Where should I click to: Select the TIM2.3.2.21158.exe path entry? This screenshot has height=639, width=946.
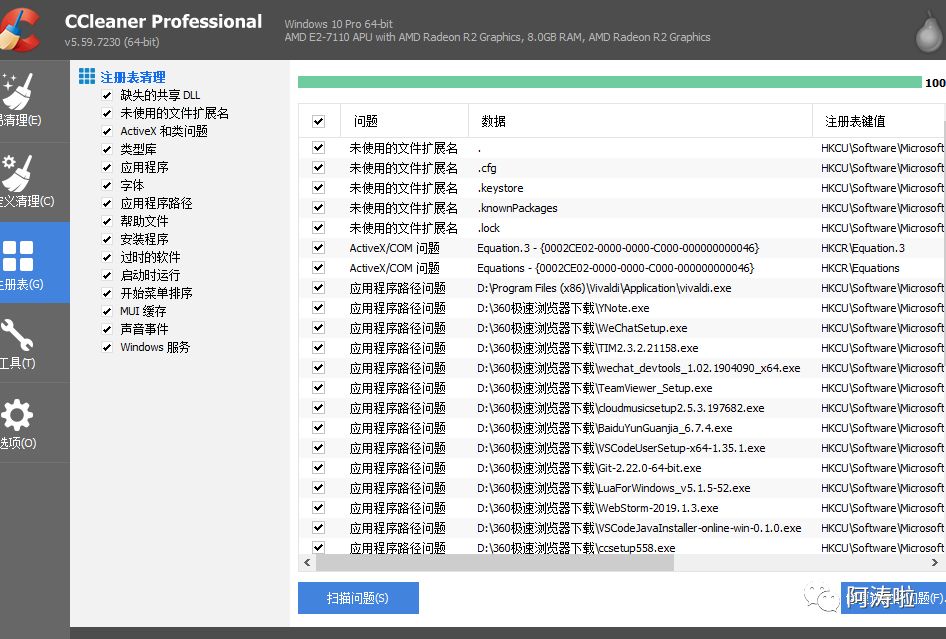coord(587,348)
